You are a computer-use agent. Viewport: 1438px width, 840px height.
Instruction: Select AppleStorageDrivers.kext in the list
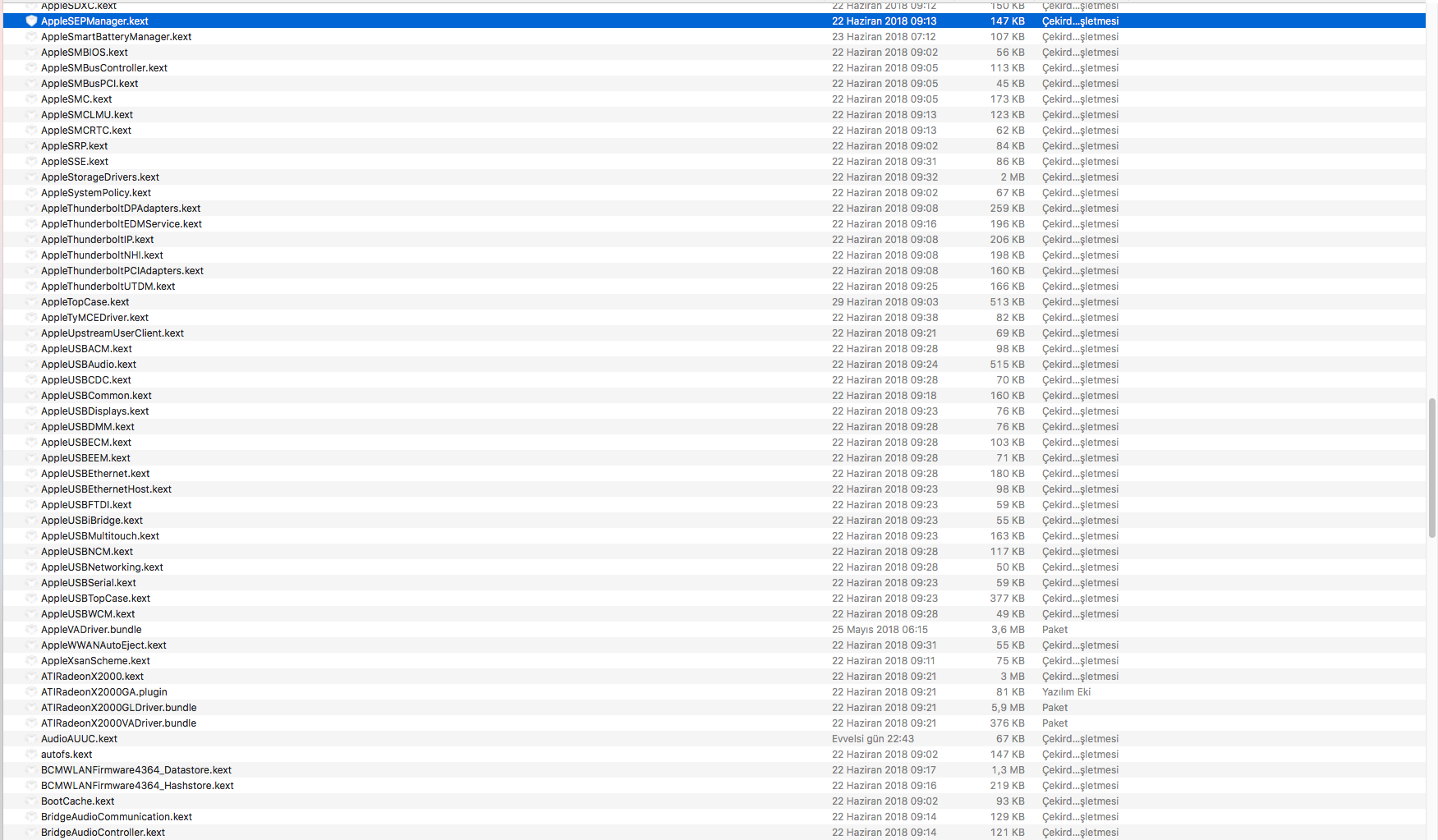[99, 177]
